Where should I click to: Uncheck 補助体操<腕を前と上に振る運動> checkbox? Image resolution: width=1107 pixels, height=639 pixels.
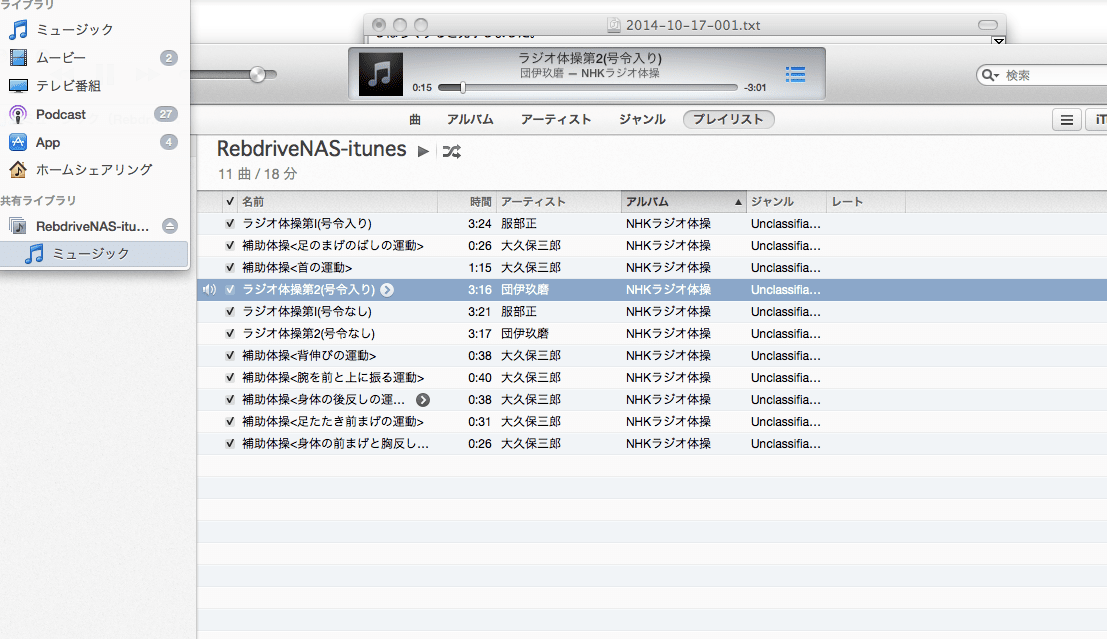(229, 377)
